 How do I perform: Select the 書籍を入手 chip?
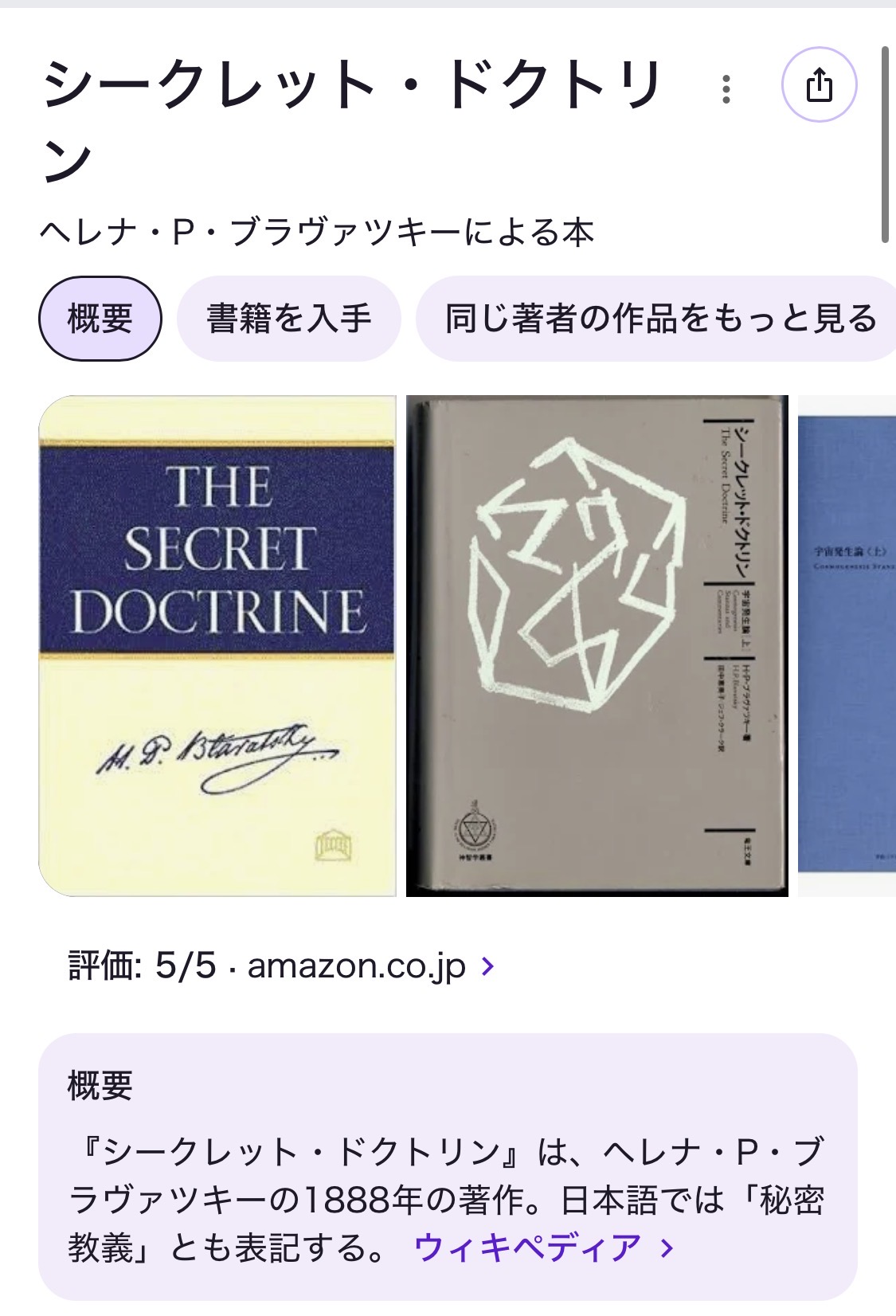tap(289, 319)
